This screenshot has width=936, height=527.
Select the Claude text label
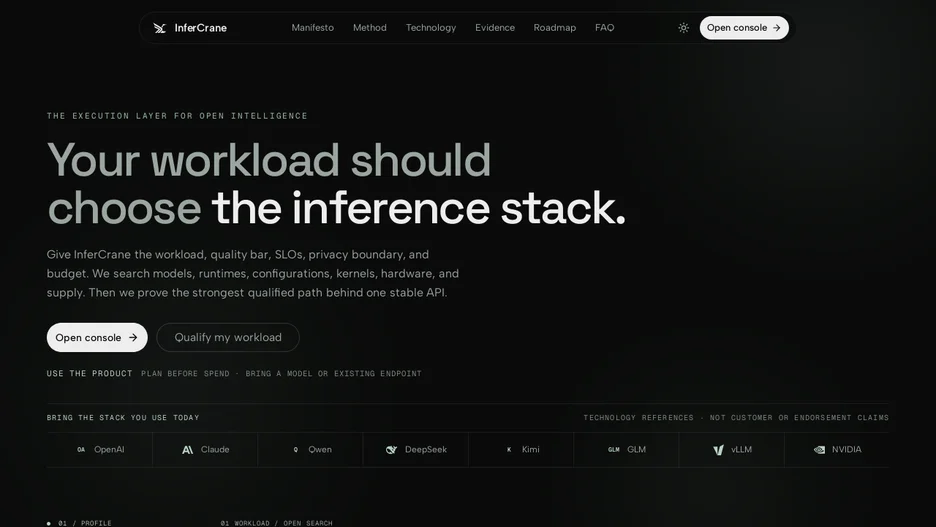(x=215, y=449)
